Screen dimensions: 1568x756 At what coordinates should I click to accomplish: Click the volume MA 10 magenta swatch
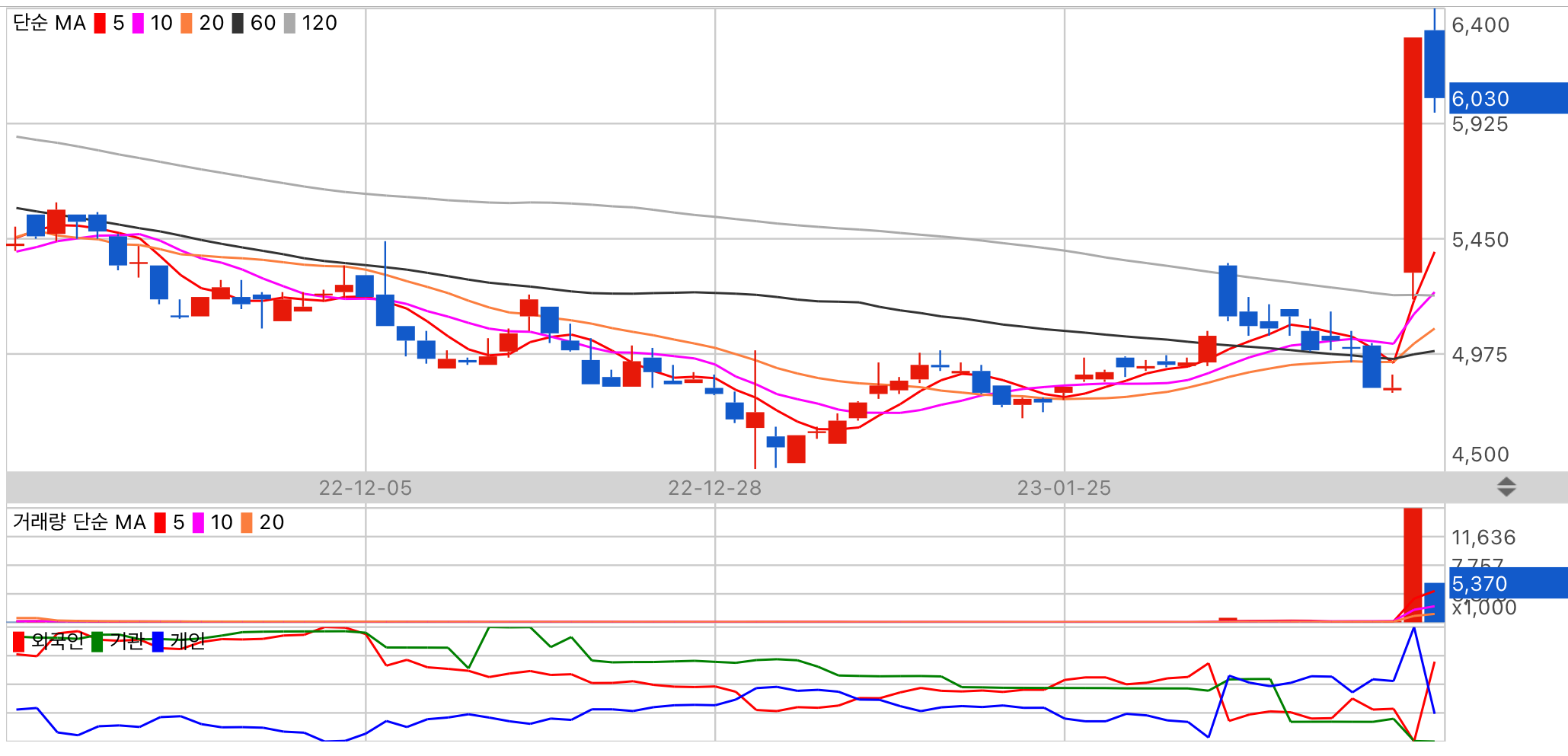(x=198, y=523)
